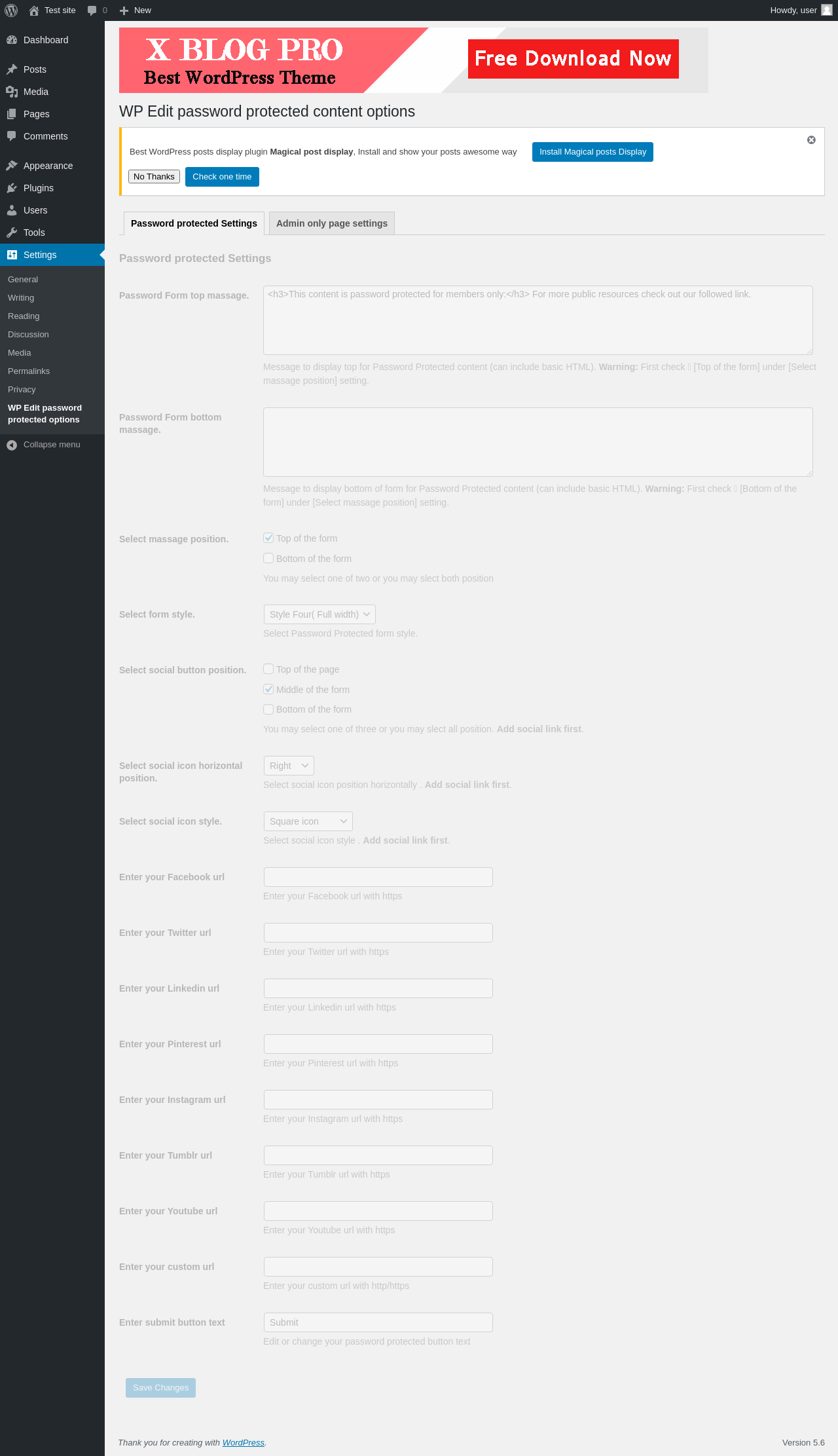Screen dimensions: 838x1456
Task: Click the Settings sliders icon
Action: click(12, 255)
